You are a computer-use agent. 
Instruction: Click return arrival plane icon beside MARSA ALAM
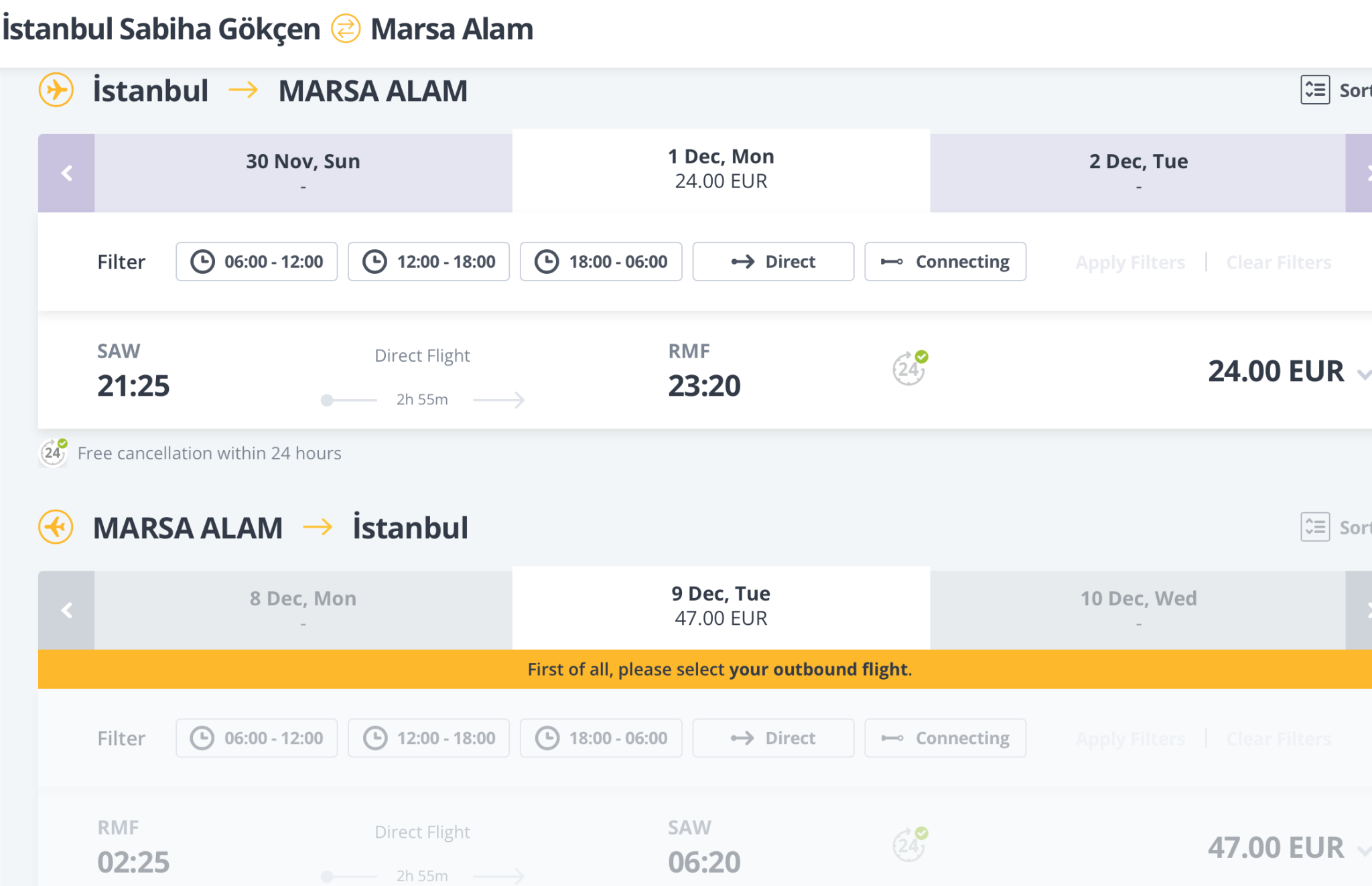coord(56,527)
